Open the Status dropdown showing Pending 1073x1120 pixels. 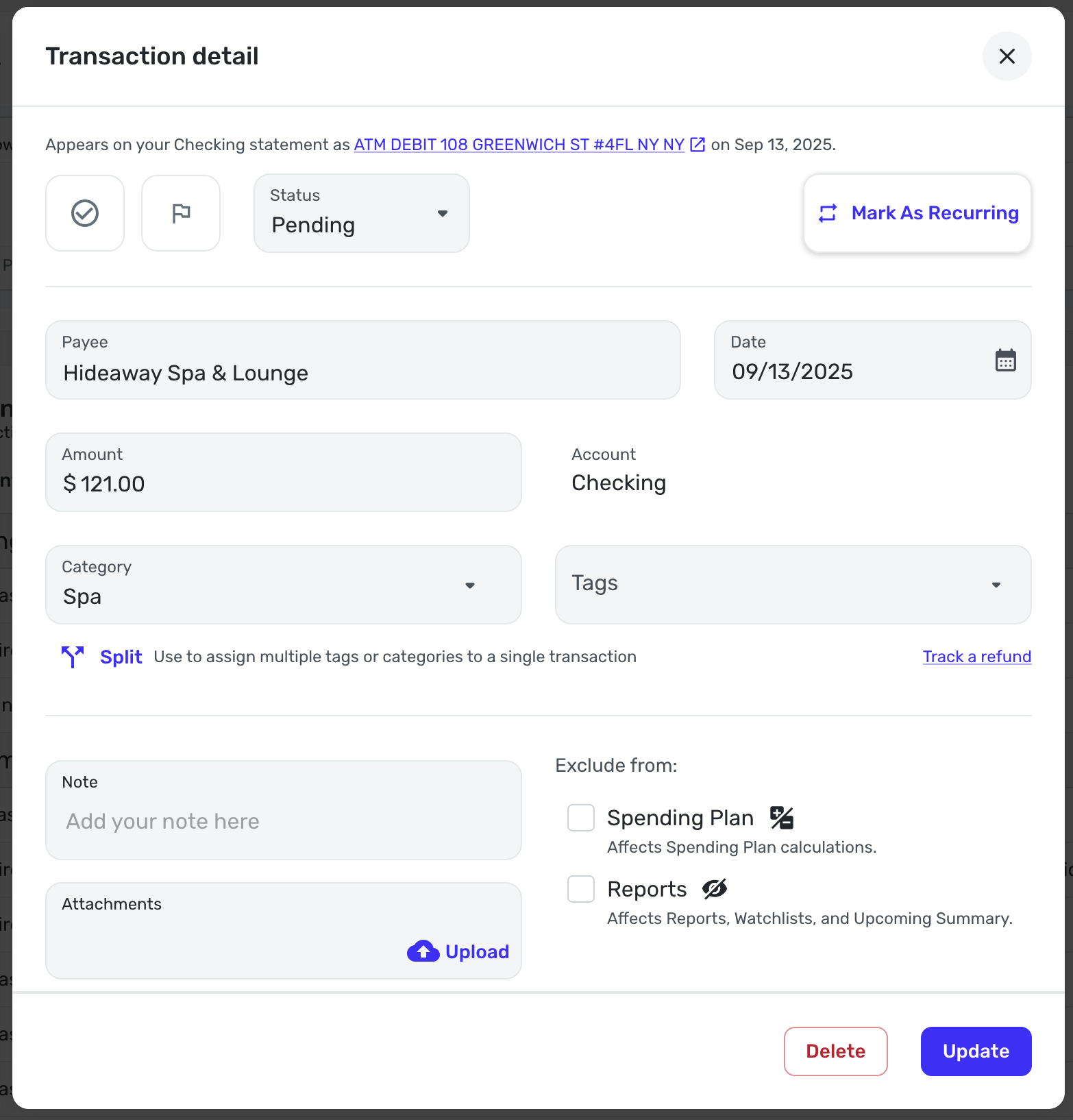point(362,213)
